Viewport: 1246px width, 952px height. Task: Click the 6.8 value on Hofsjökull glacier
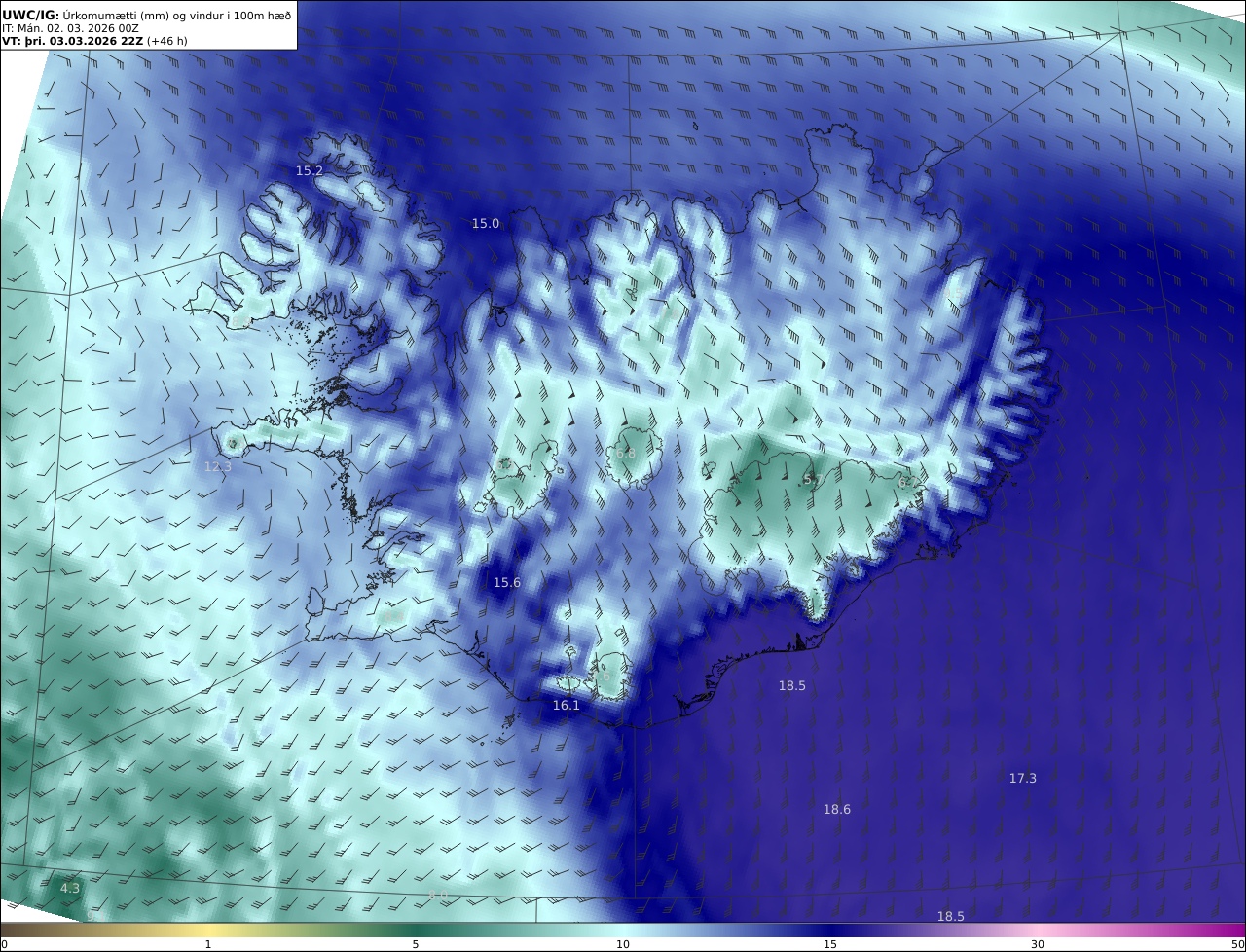(625, 453)
